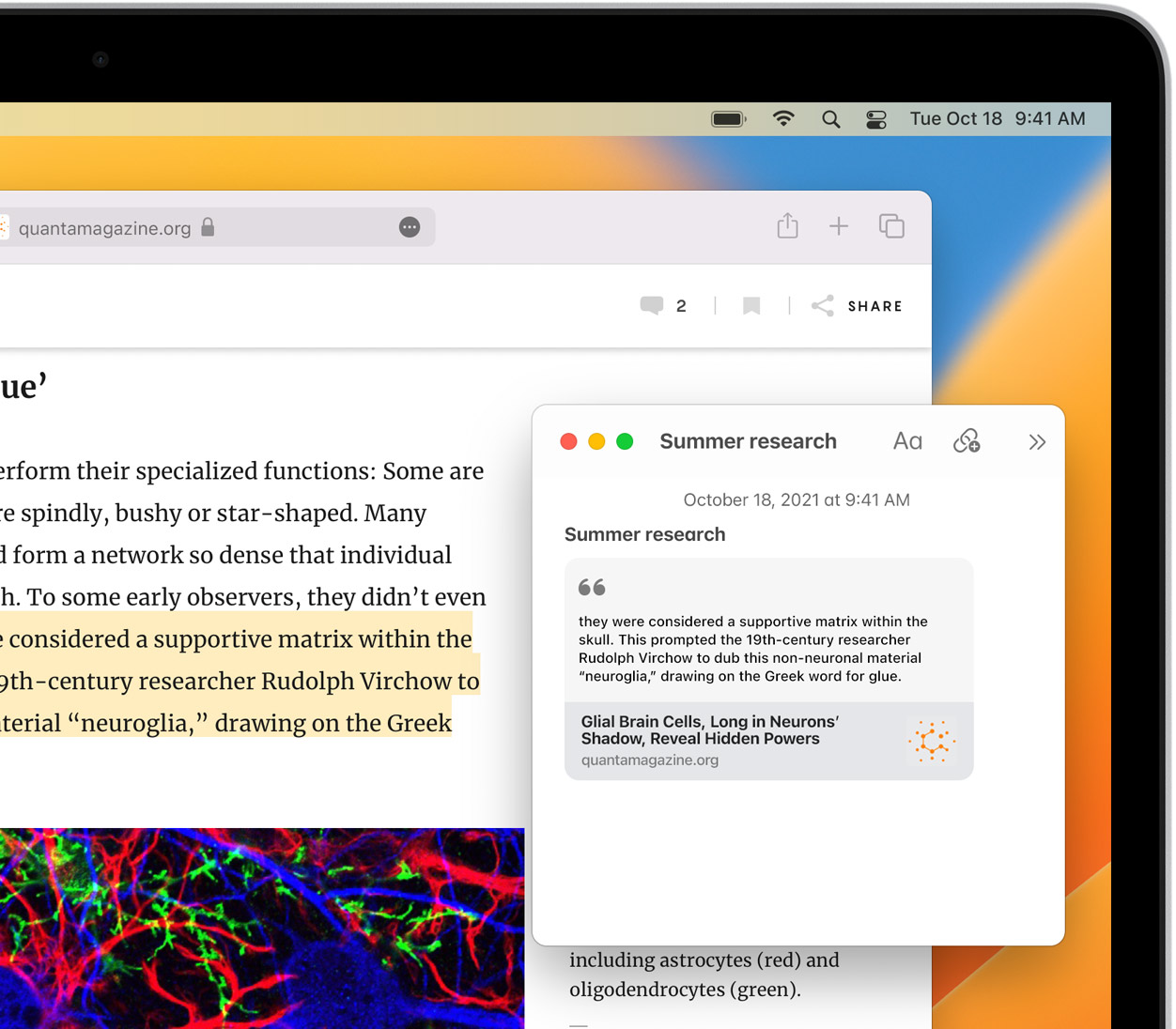This screenshot has width=1176, height=1029.
Task: Open the page options ellipsis in the address bar
Action: [x=410, y=227]
